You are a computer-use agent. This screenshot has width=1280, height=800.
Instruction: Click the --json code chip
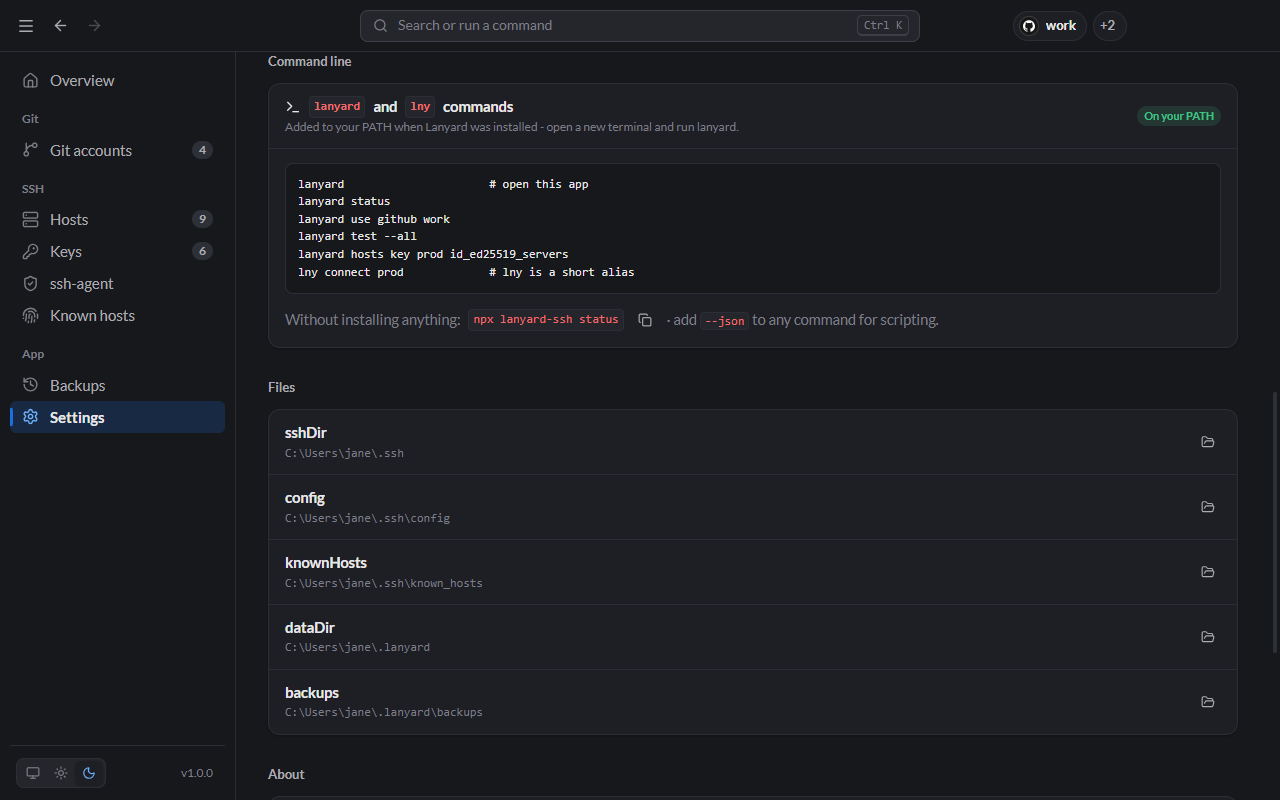coord(724,320)
